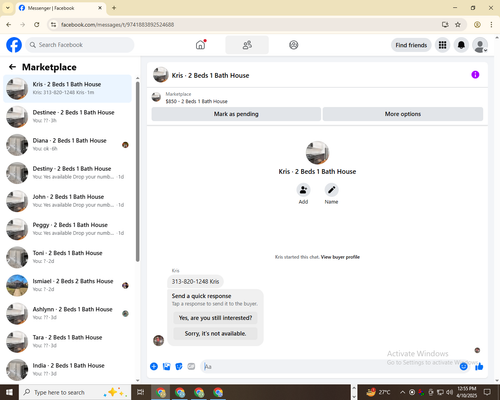500x400 pixels.
Task: Click the large Kris chat profile picture
Action: tap(317, 153)
